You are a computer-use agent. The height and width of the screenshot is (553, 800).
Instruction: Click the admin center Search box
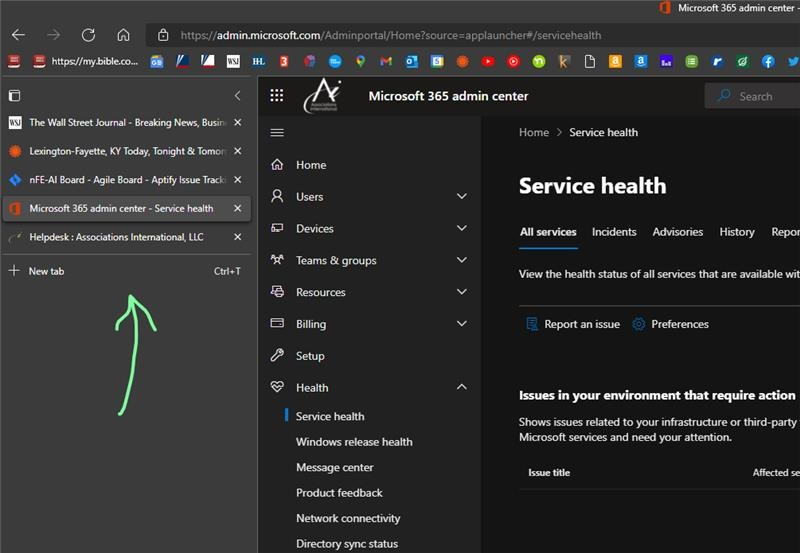click(x=753, y=96)
